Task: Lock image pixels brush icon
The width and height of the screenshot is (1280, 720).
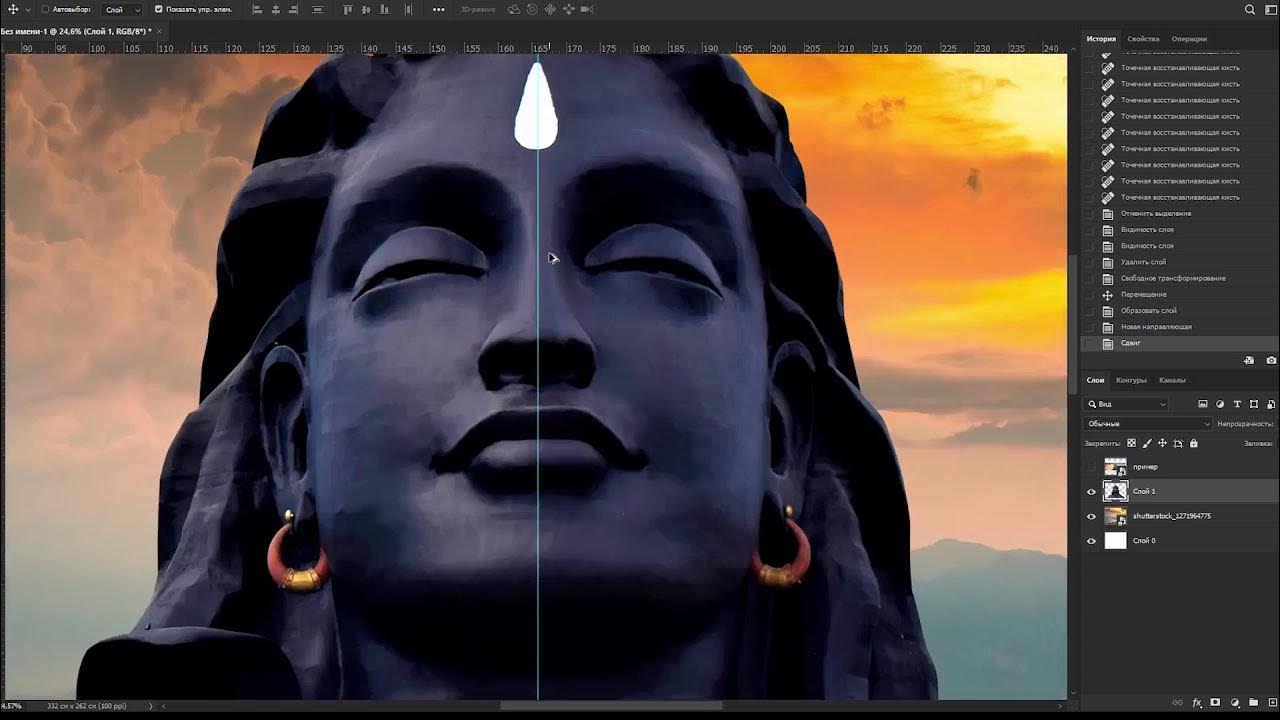Action: (1147, 443)
